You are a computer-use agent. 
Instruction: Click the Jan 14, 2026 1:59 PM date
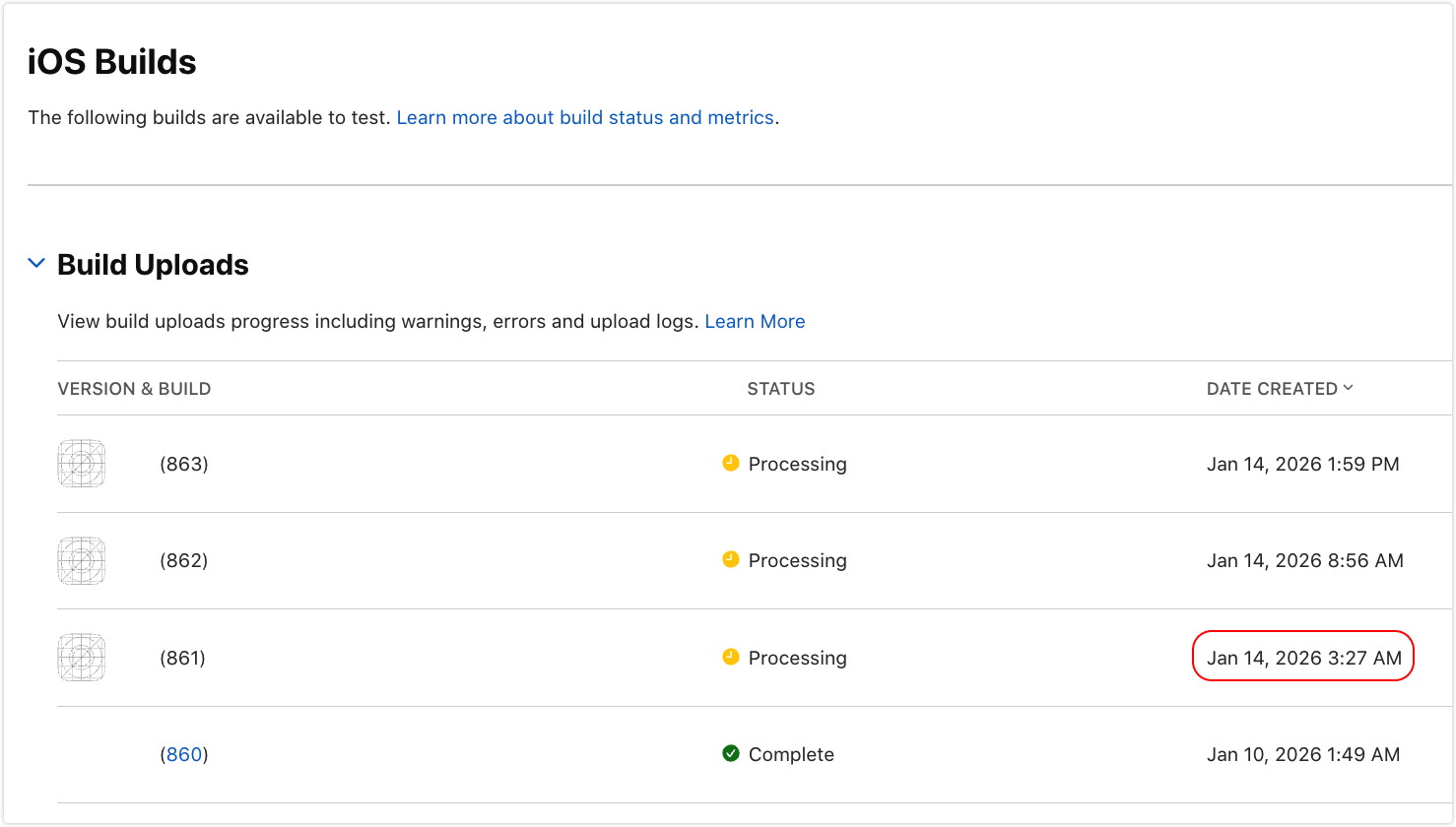tap(1302, 464)
